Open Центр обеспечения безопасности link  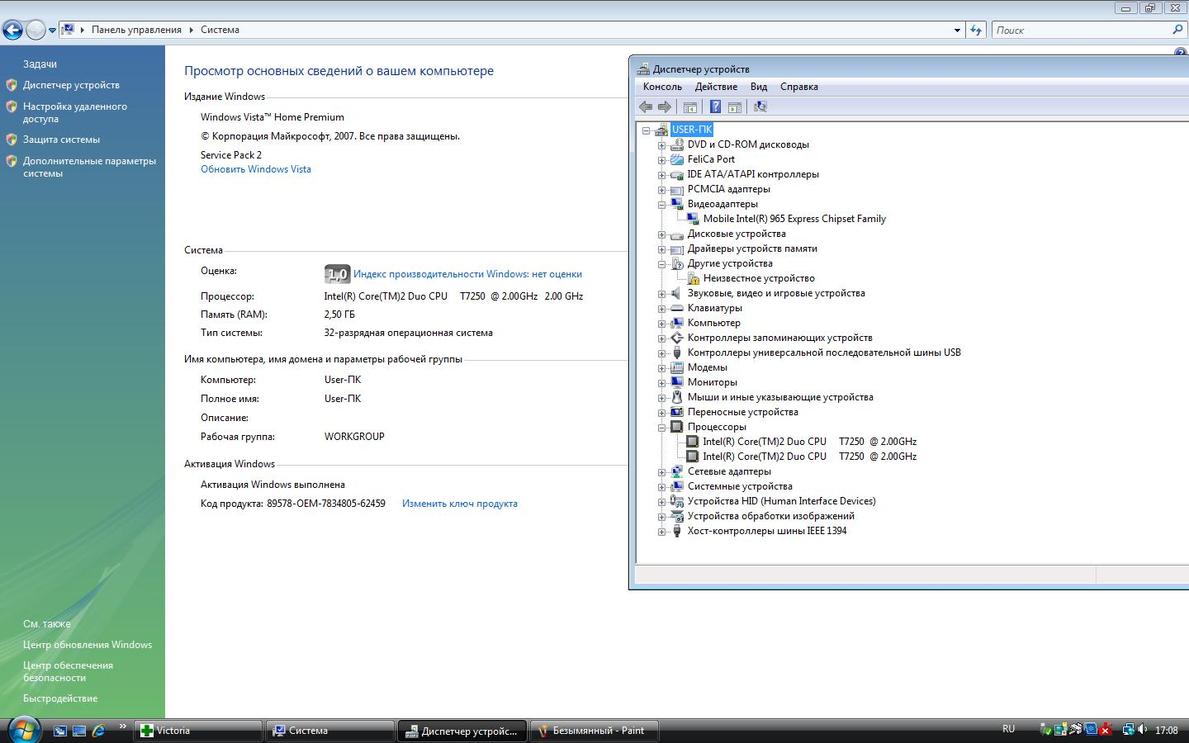pos(68,672)
